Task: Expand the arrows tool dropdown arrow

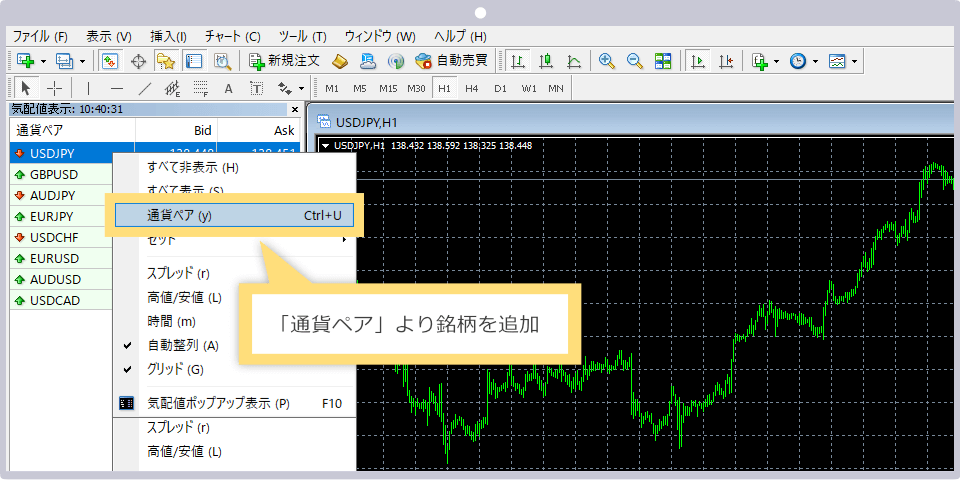Action: [x=301, y=88]
